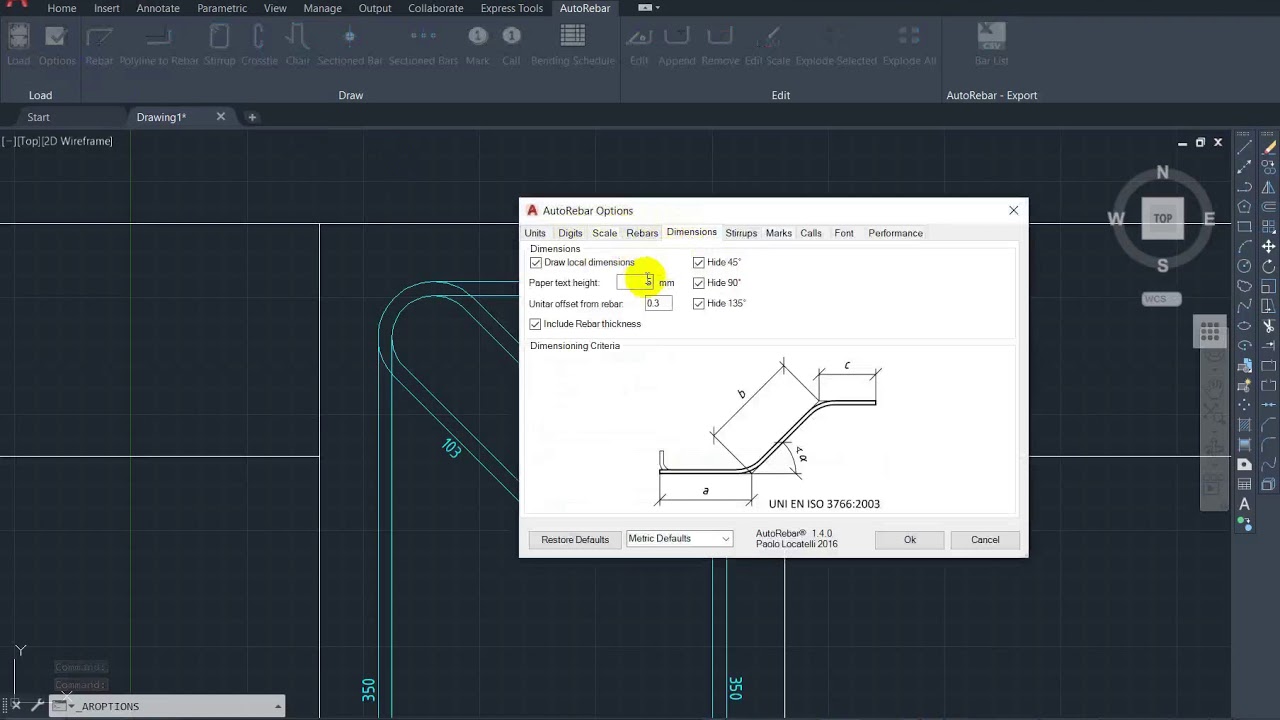Image resolution: width=1280 pixels, height=720 pixels.
Task: Select the Circle tool in the right toolbar
Action: (1245, 266)
